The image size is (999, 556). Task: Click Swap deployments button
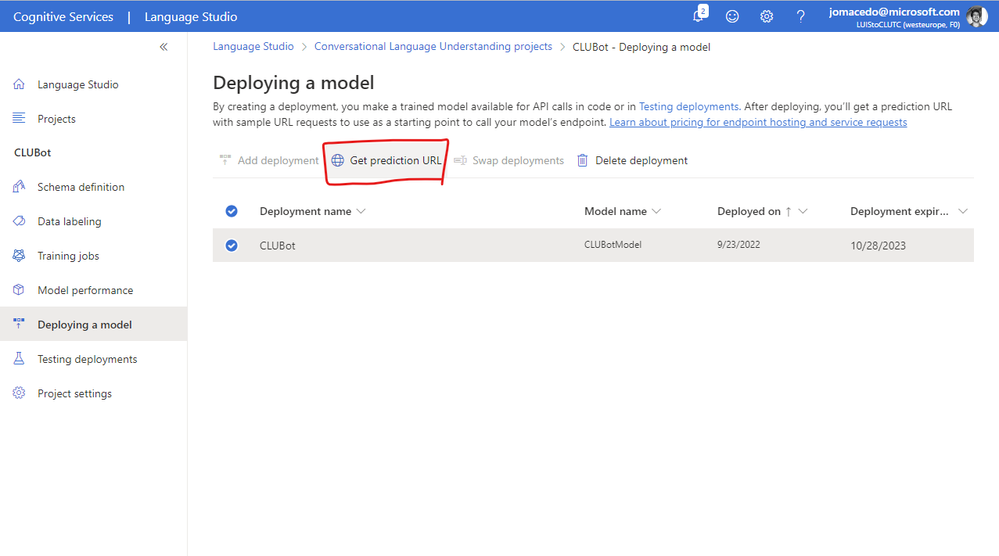point(508,160)
